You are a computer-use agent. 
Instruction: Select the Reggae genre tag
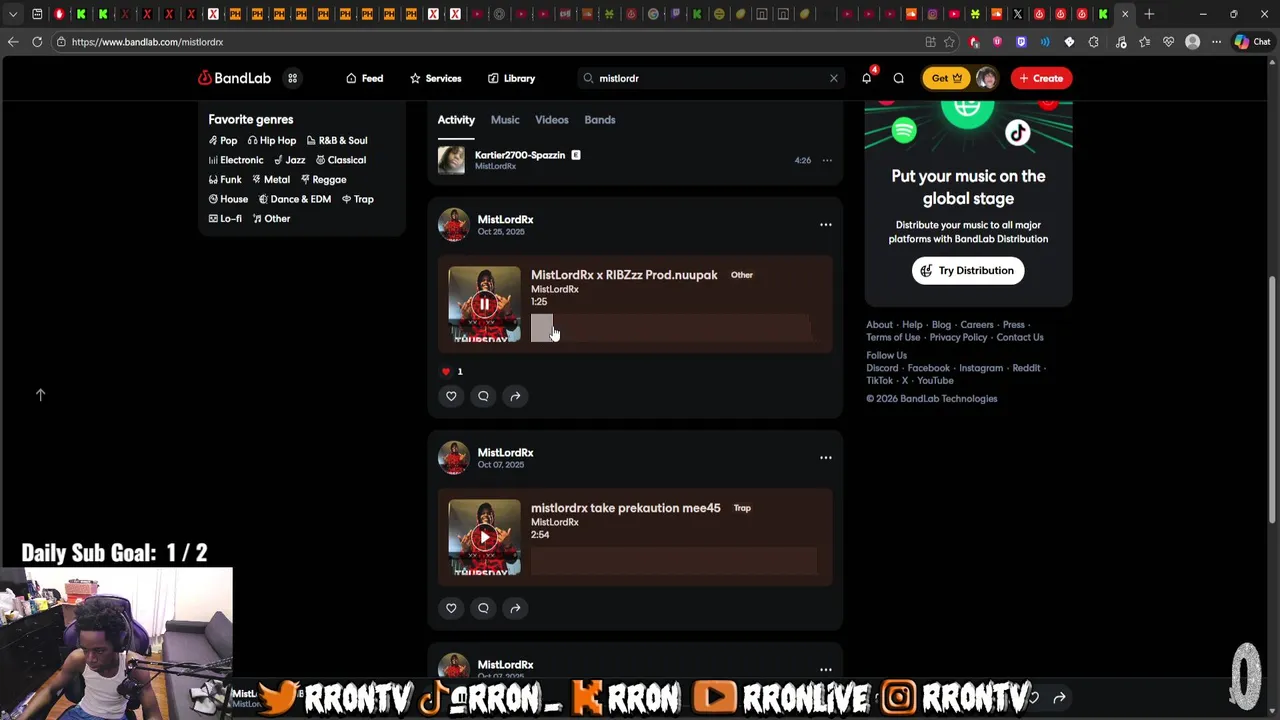tap(323, 180)
